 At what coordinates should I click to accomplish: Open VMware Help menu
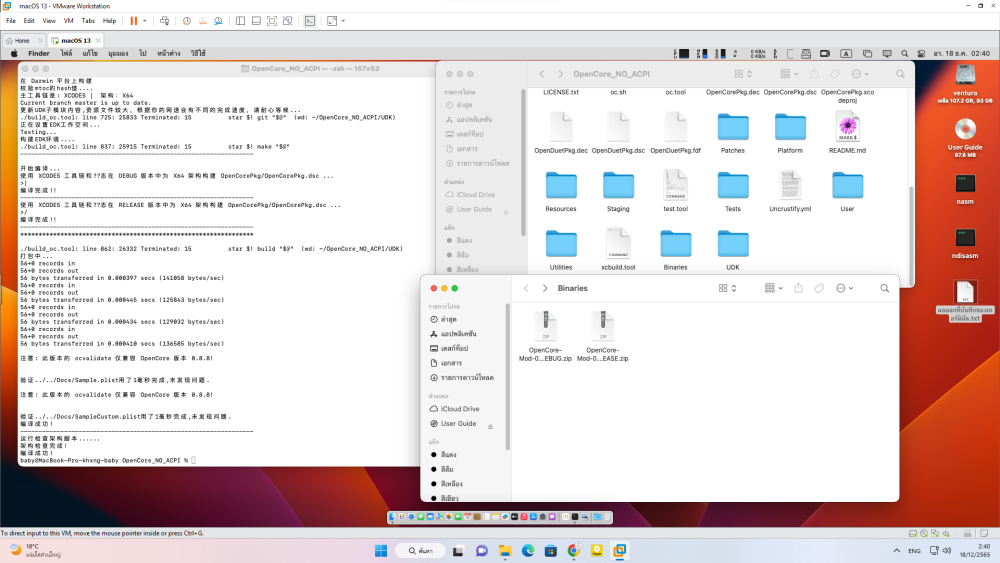(110, 21)
